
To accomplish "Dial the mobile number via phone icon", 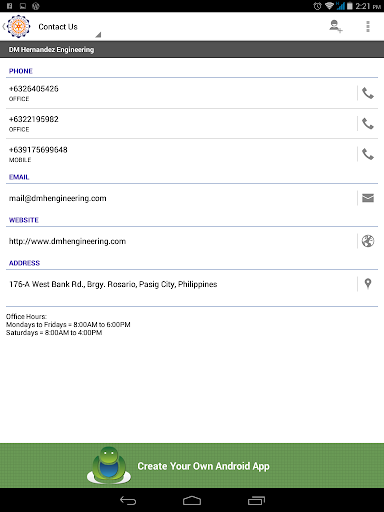I will pos(368,154).
